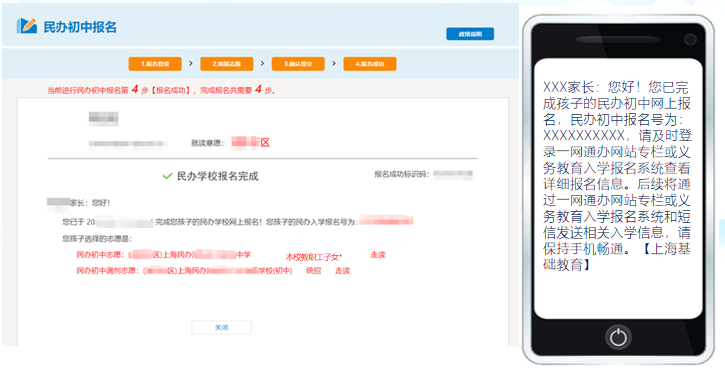Viewport: 725px width, 376px height.
Task: Click the 就读意愿 label
Action: click(x=208, y=143)
